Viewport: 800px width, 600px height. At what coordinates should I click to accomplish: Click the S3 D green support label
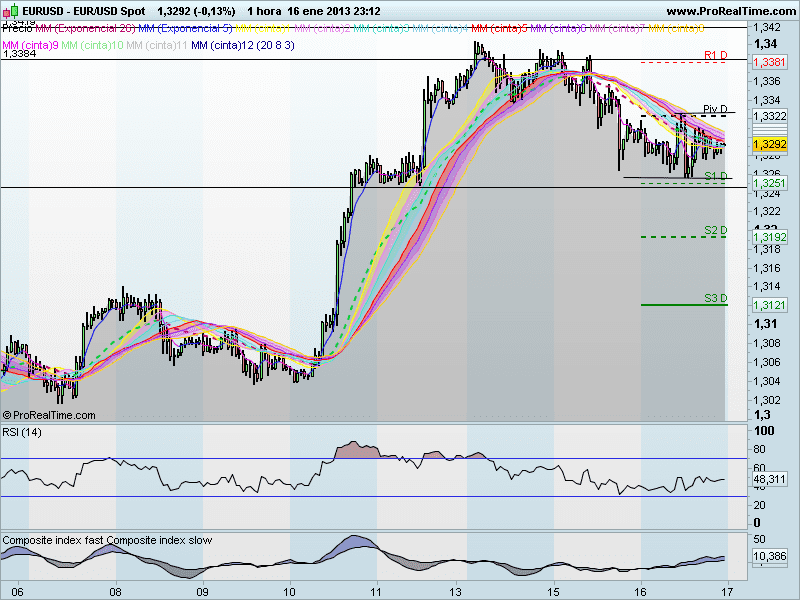(717, 298)
